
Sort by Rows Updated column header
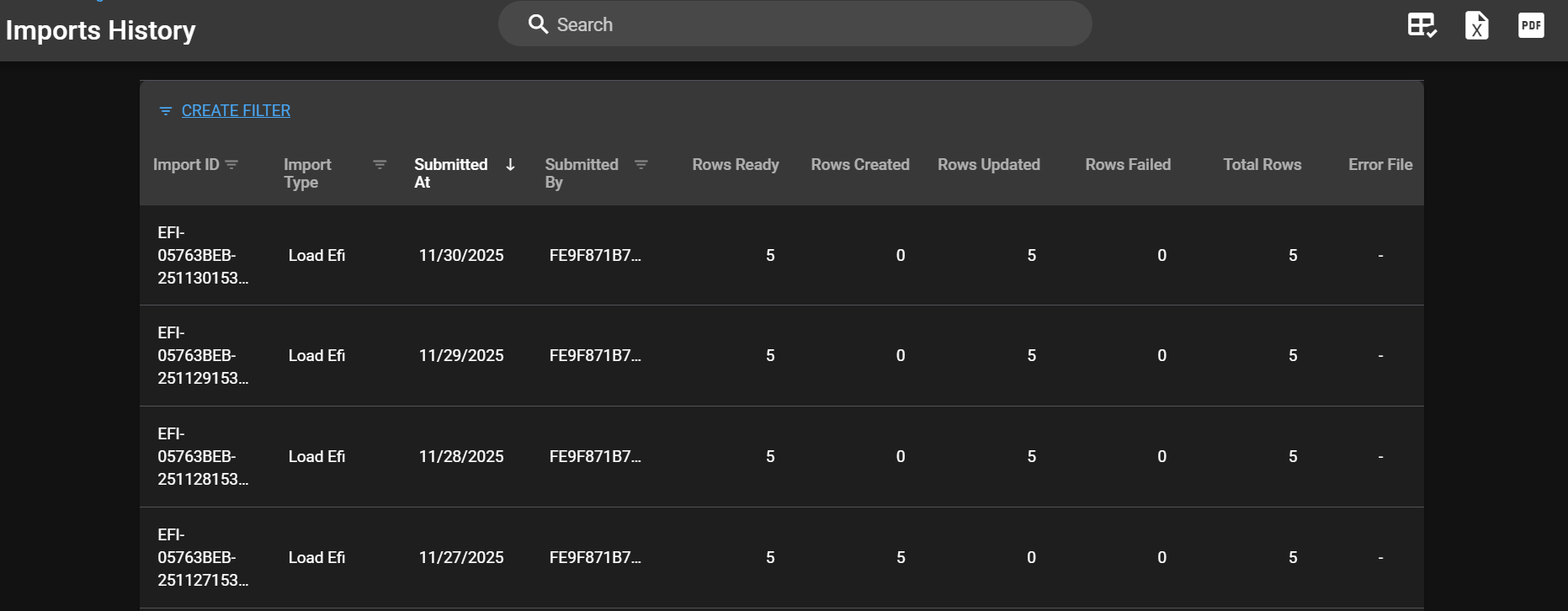click(x=988, y=165)
